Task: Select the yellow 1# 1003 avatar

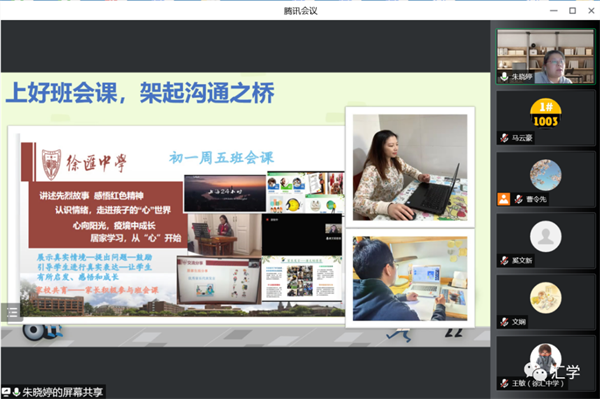Action: click(x=546, y=113)
